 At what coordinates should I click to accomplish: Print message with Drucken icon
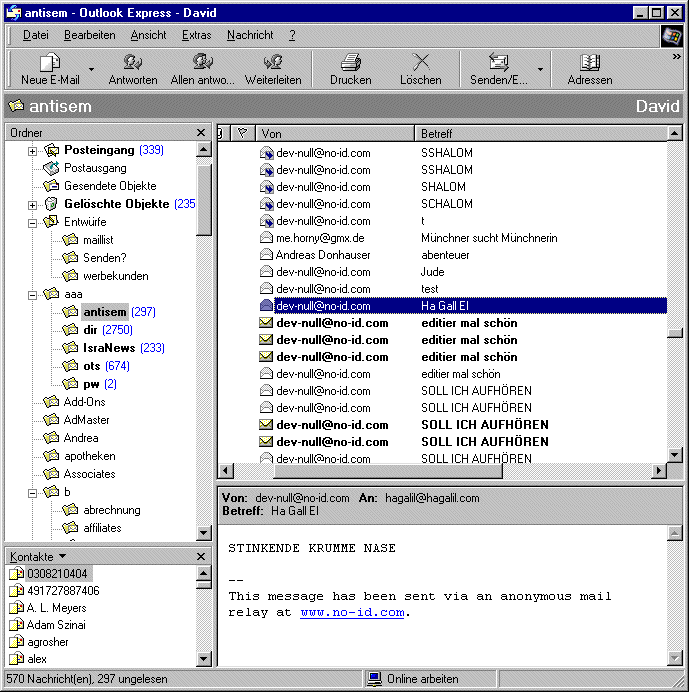[350, 63]
